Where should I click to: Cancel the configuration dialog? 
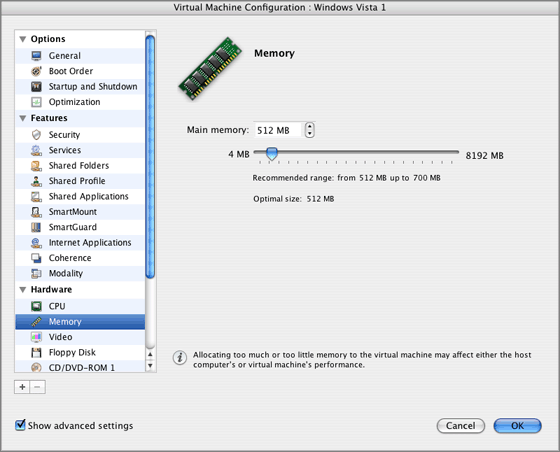click(460, 426)
